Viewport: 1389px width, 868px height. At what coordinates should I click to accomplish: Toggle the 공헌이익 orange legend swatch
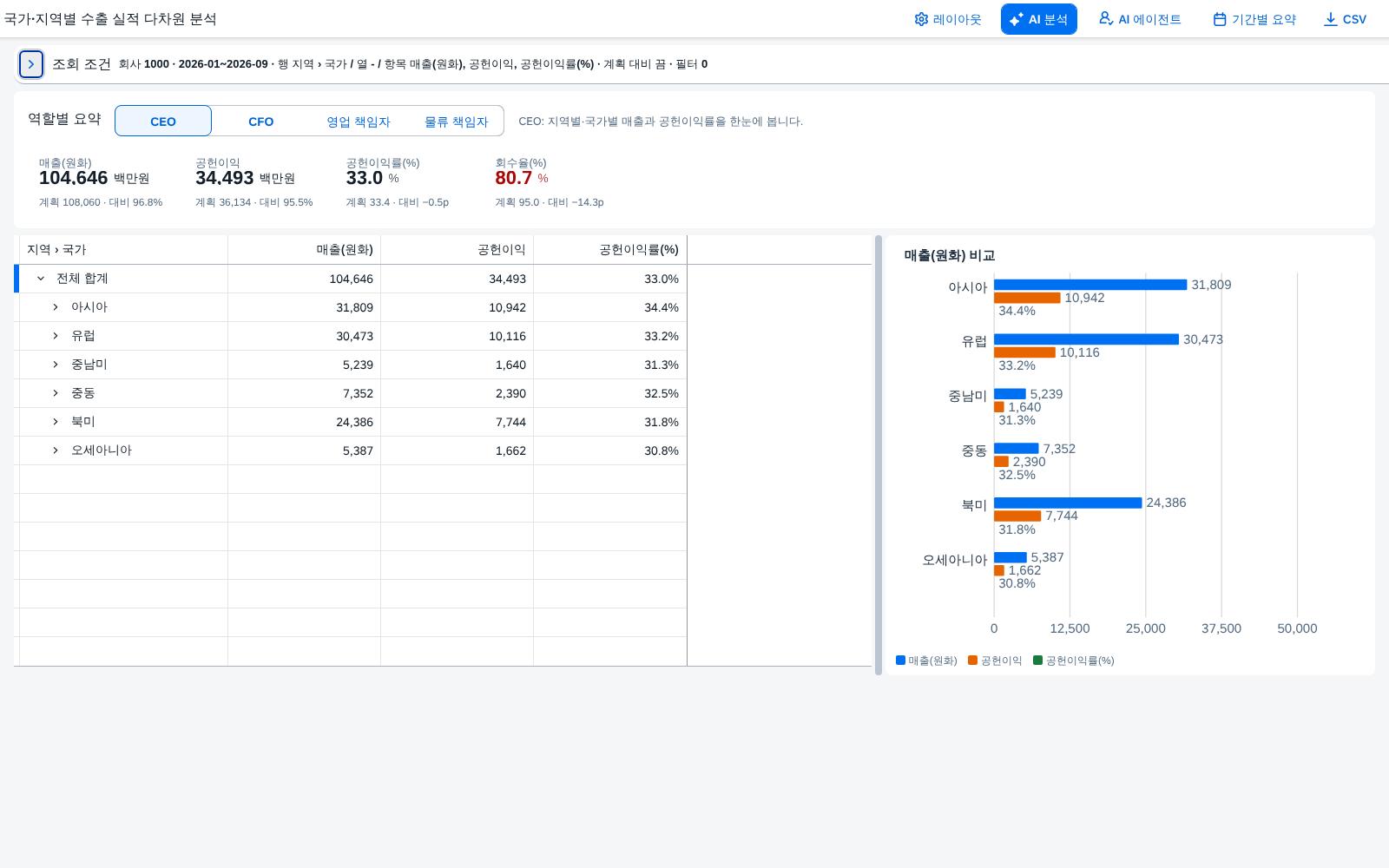(x=973, y=661)
